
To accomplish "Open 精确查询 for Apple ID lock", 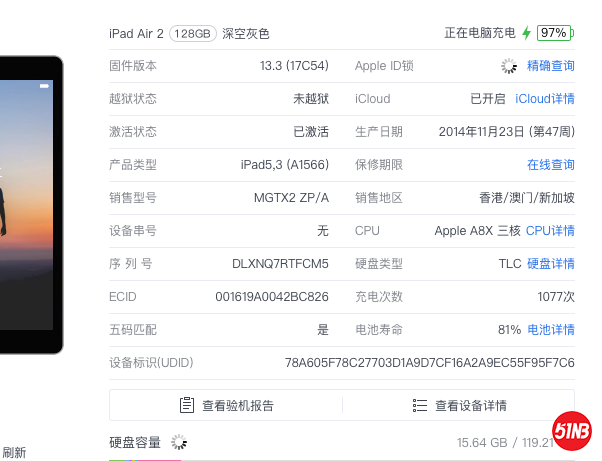I will [x=551, y=66].
